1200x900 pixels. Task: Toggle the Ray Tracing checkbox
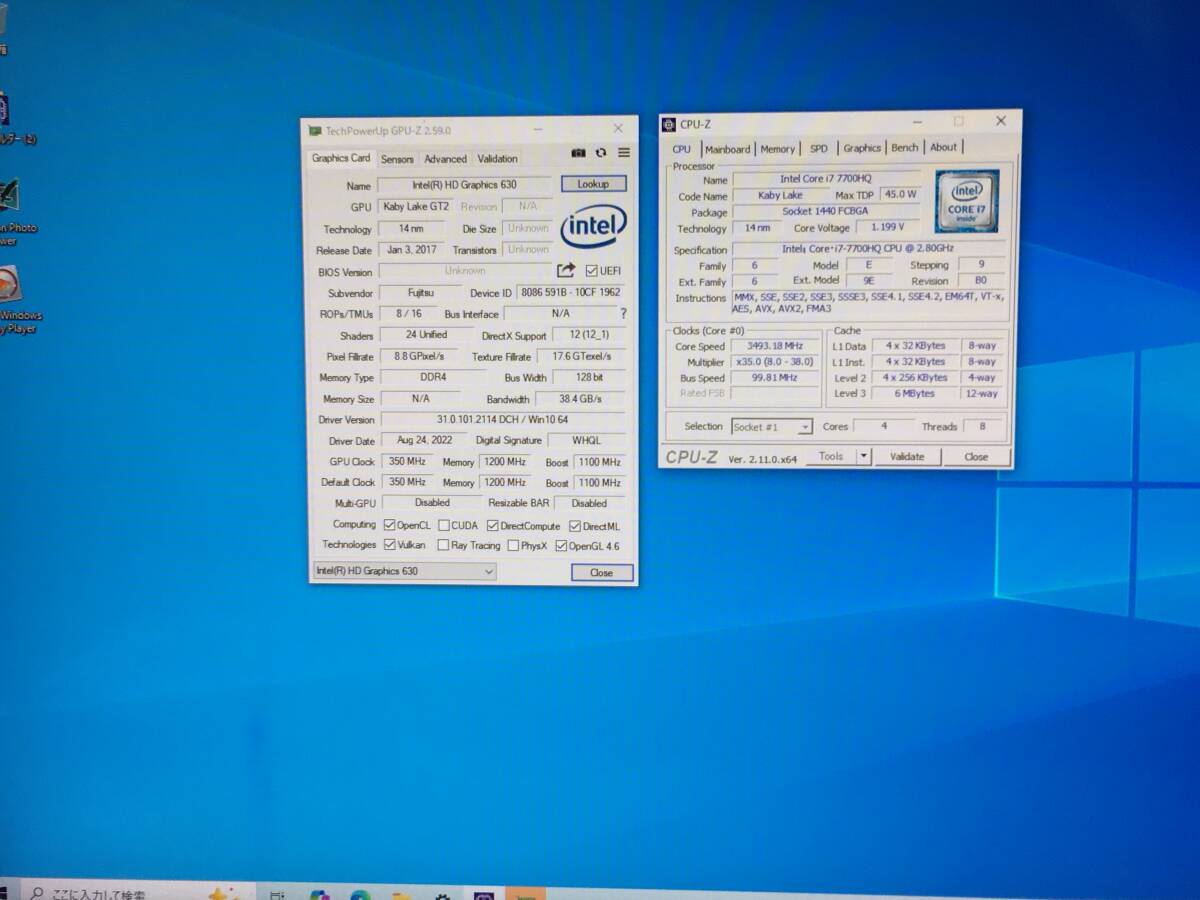443,546
